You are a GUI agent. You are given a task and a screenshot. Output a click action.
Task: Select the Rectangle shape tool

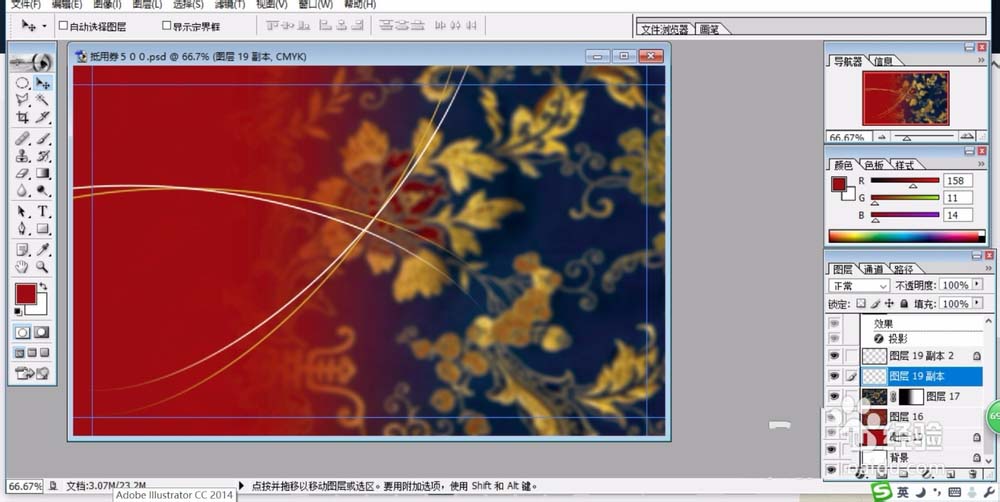pos(43,228)
